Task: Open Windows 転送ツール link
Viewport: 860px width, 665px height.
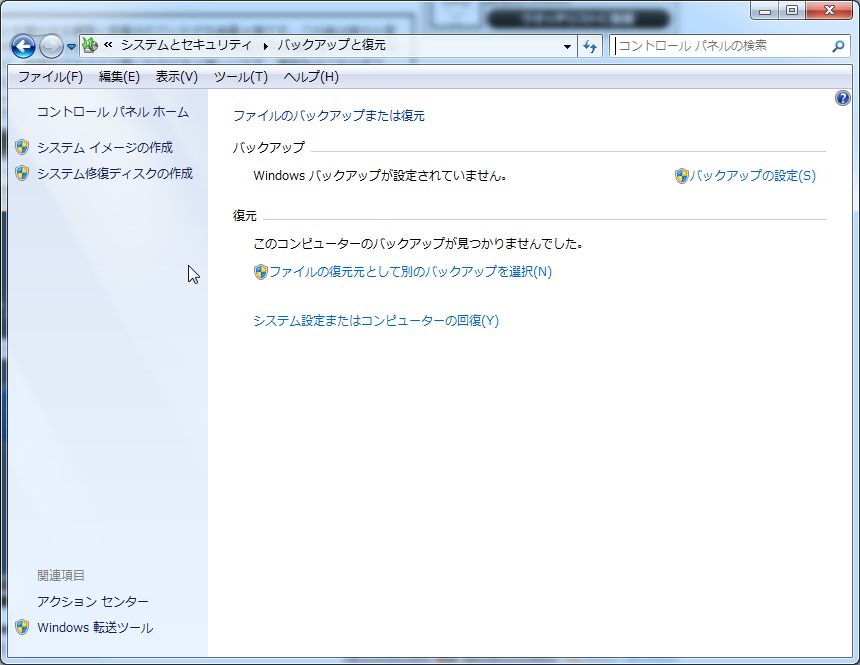Action: 95,627
